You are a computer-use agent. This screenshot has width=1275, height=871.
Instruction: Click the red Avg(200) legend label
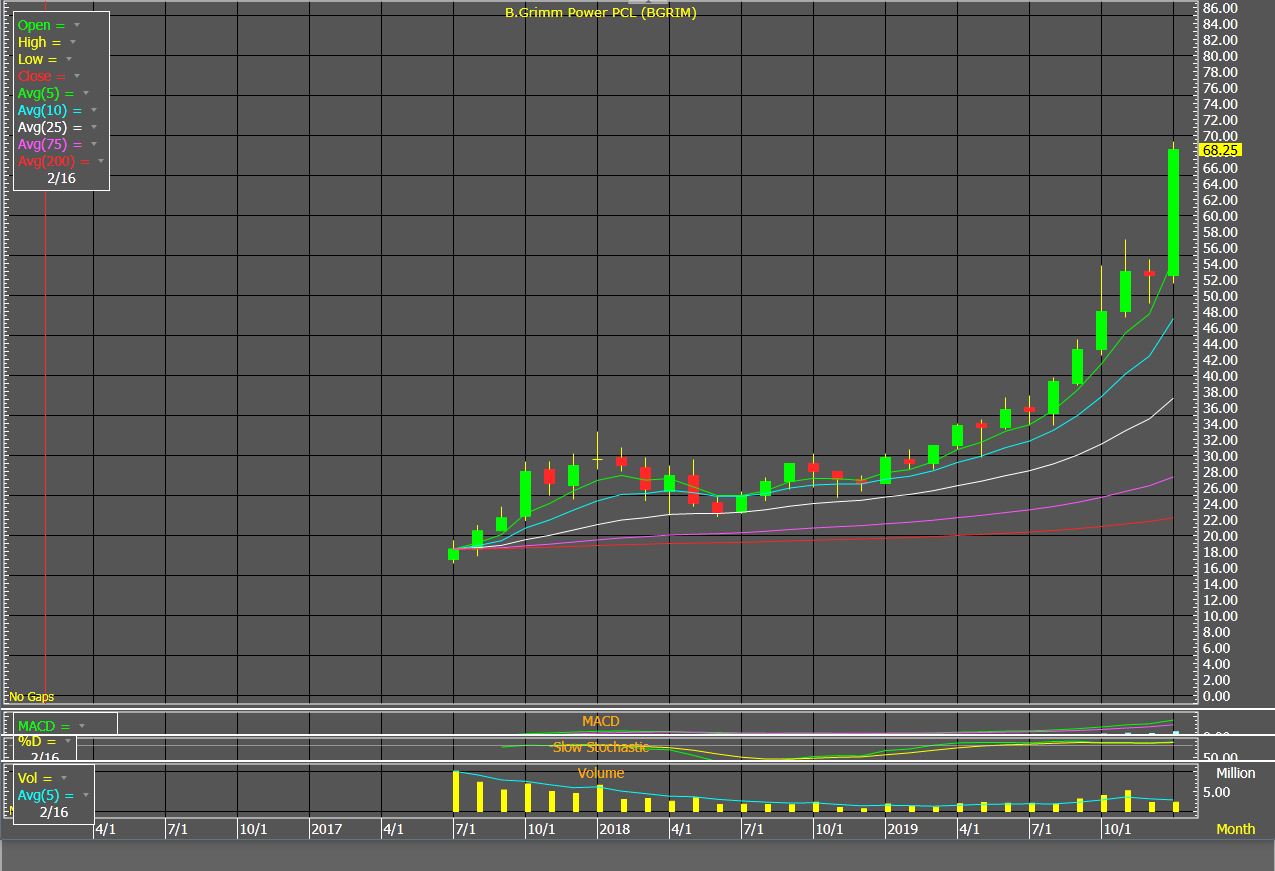tap(54, 161)
